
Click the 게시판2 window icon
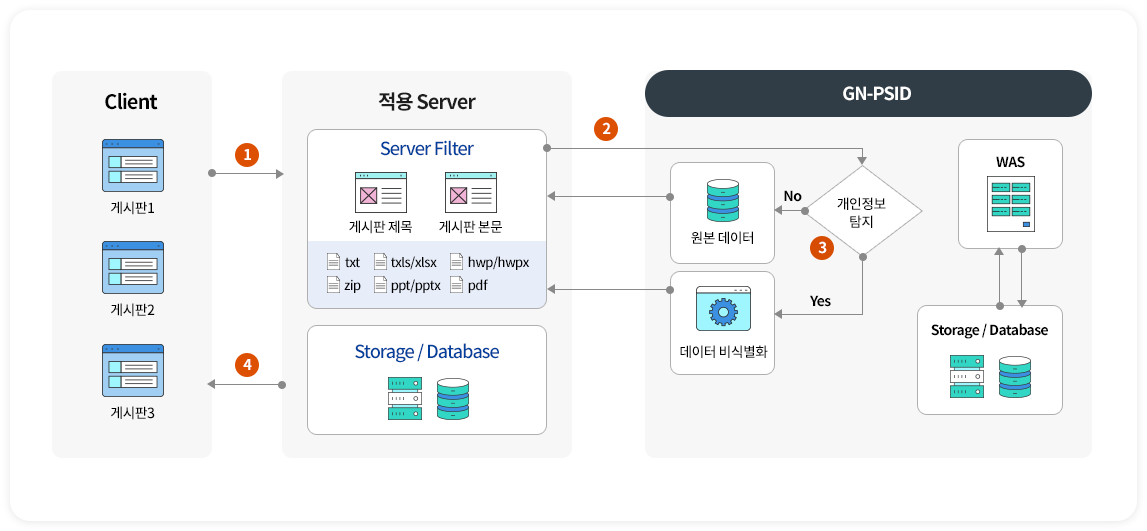[x=132, y=267]
